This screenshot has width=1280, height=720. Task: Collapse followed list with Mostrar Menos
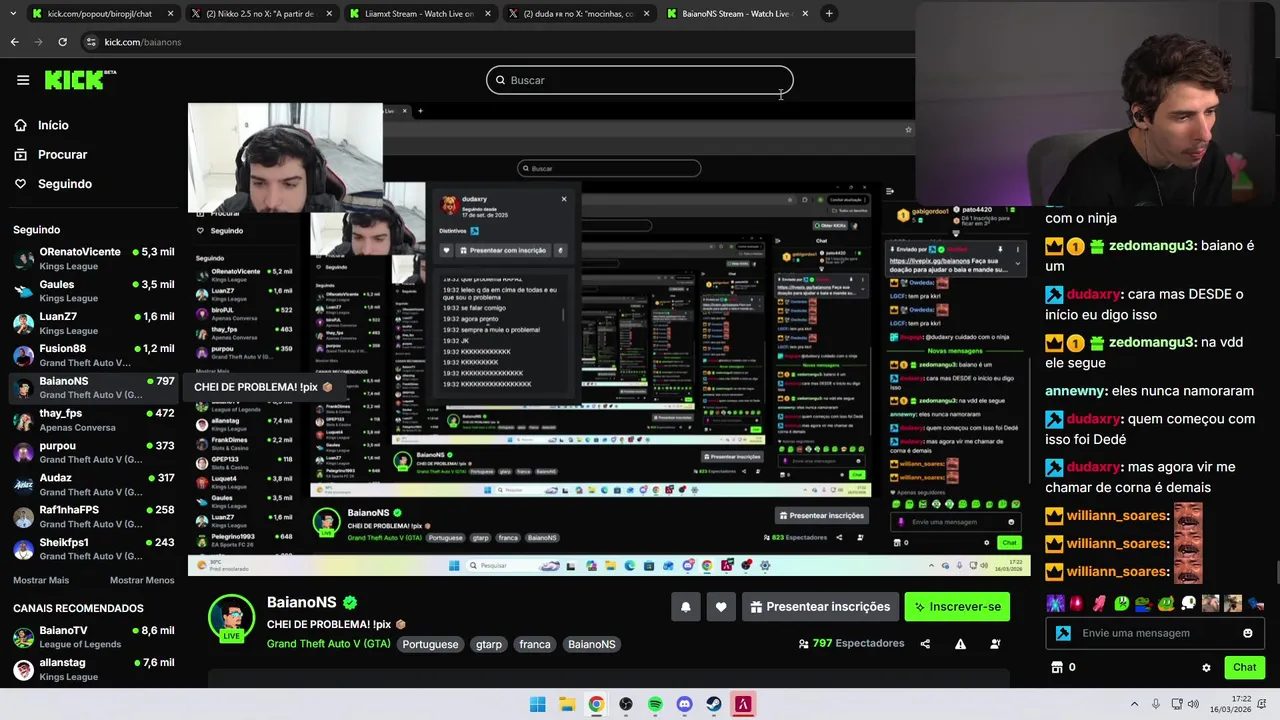[142, 580]
